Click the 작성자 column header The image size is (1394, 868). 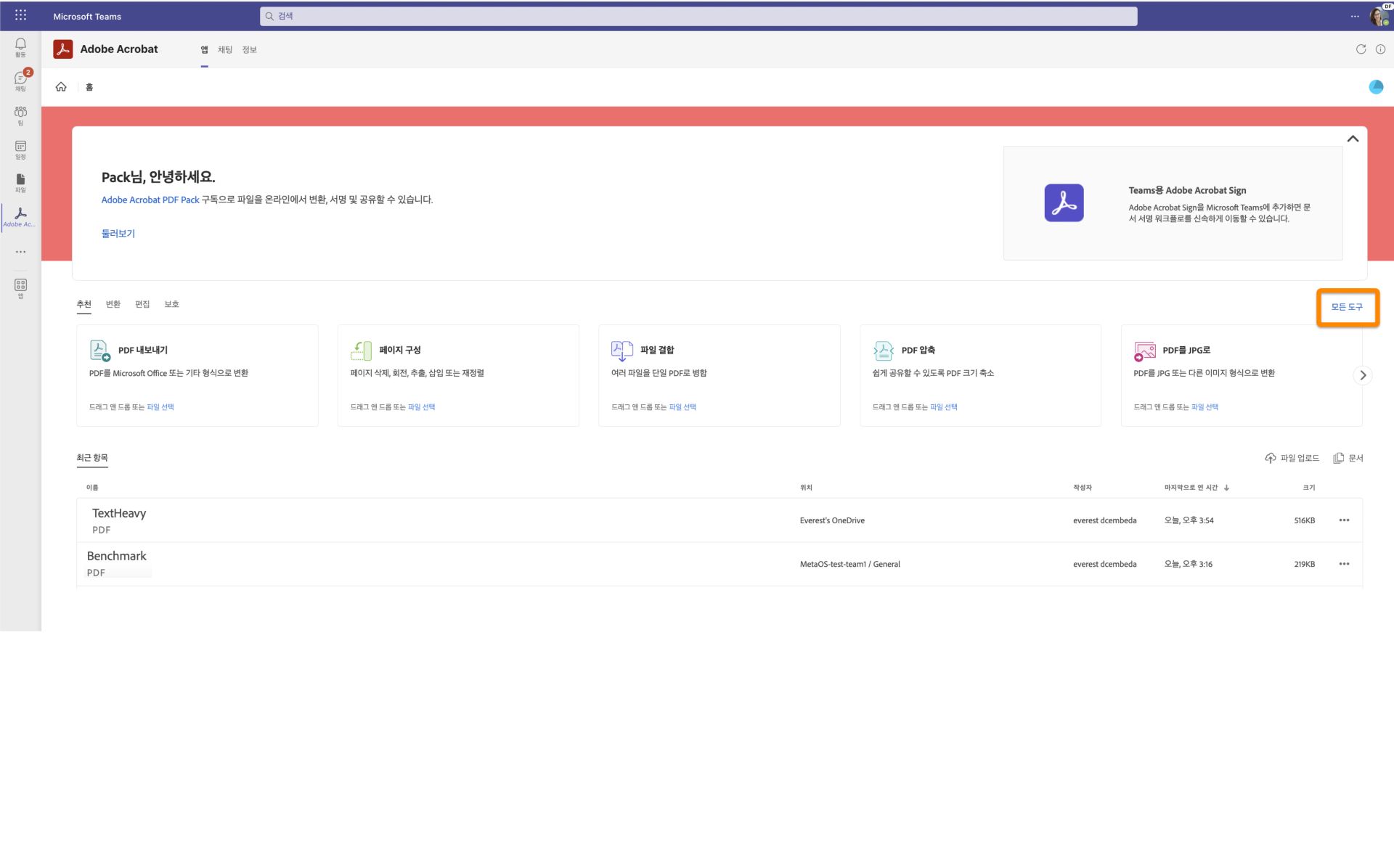(1083, 488)
